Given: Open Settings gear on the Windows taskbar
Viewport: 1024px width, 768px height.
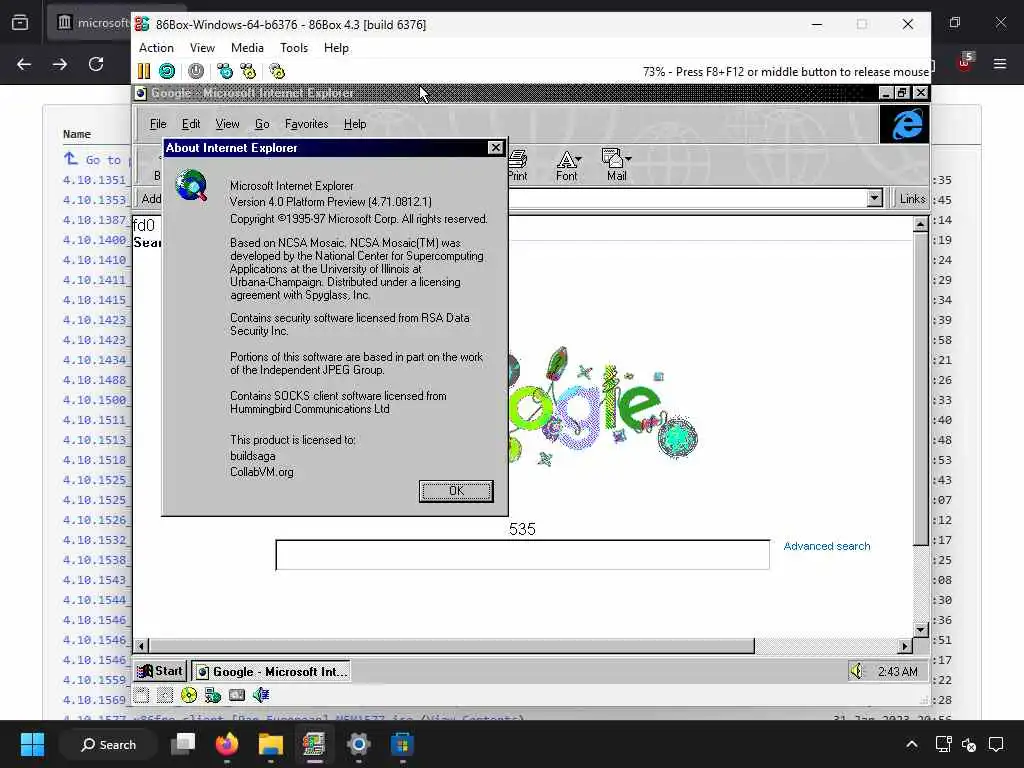Looking at the screenshot, I should 358,744.
